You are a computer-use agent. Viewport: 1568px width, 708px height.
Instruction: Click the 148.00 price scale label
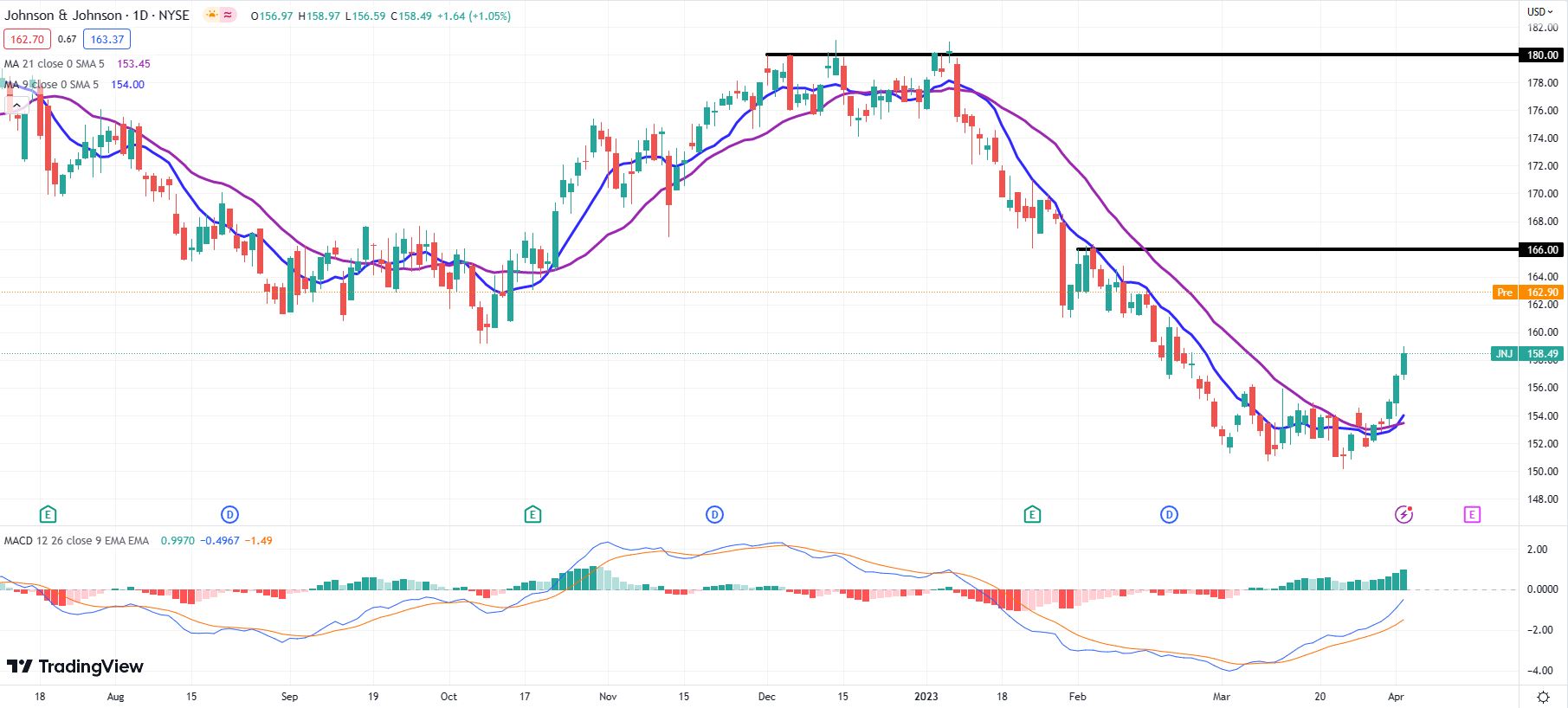1542,499
